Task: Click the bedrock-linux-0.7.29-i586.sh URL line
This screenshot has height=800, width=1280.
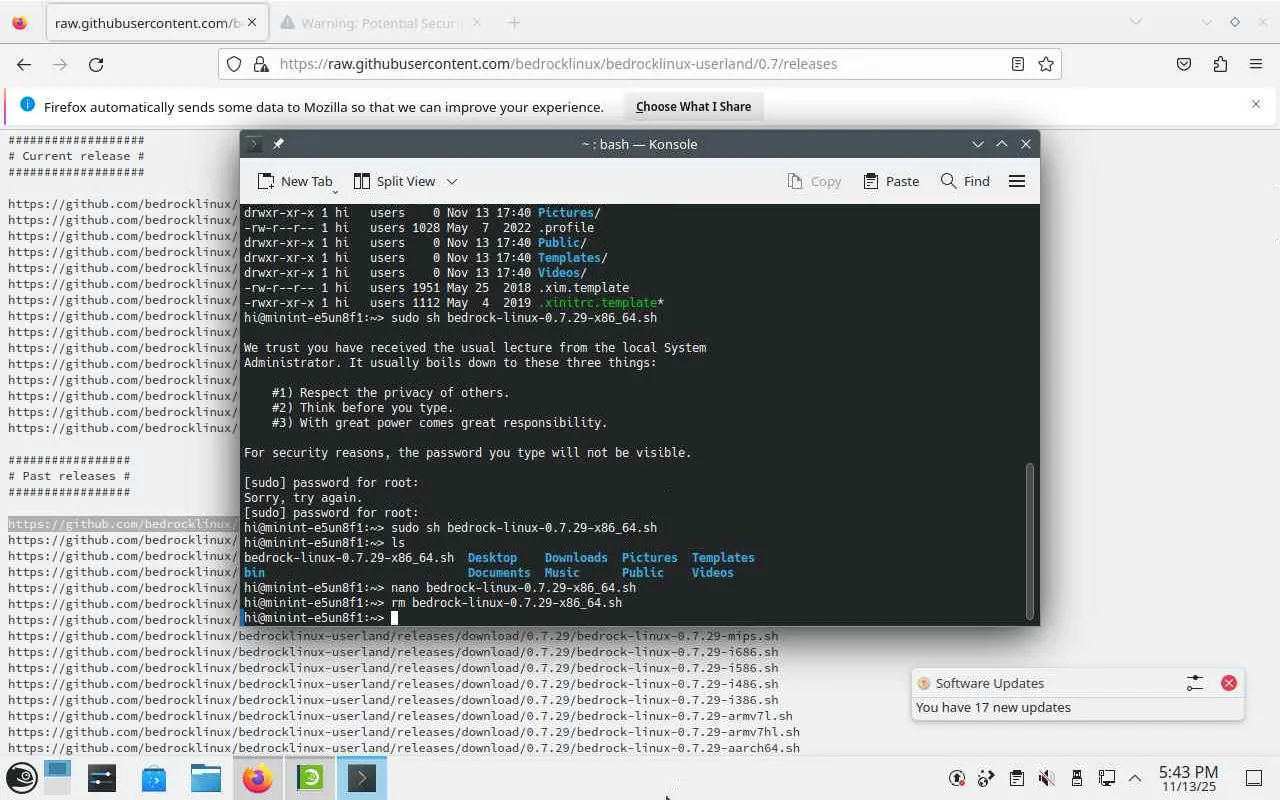Action: (x=393, y=668)
